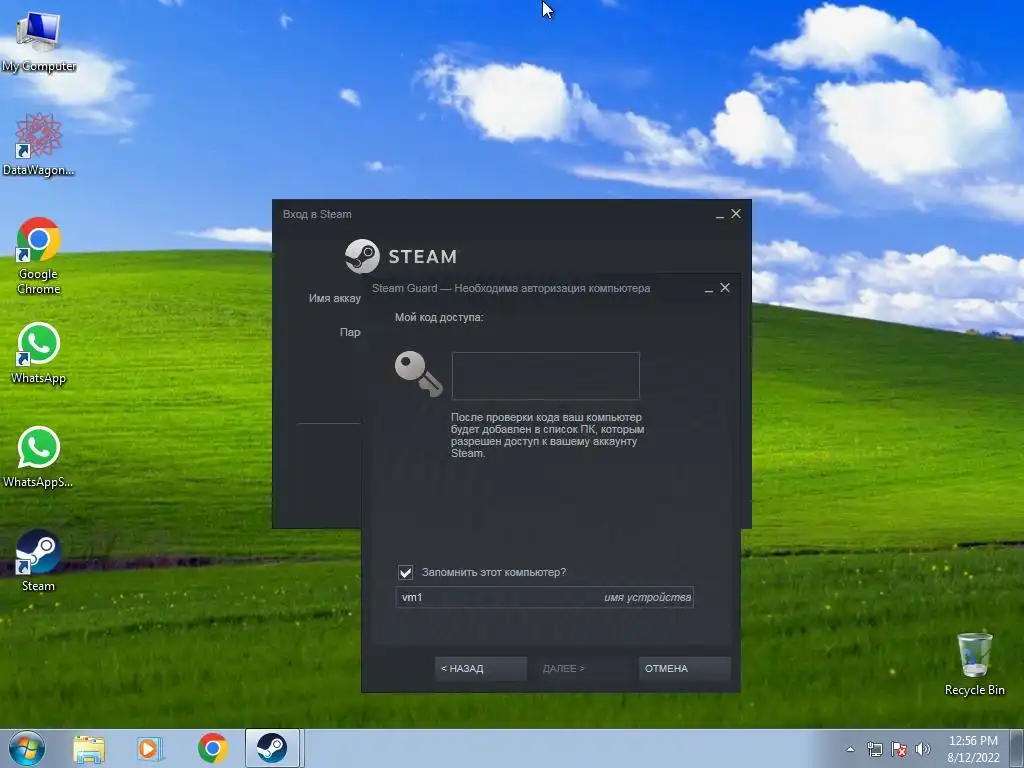Close the 'Вход в Steam' window
The image size is (1024, 768).
pyautogui.click(x=736, y=214)
